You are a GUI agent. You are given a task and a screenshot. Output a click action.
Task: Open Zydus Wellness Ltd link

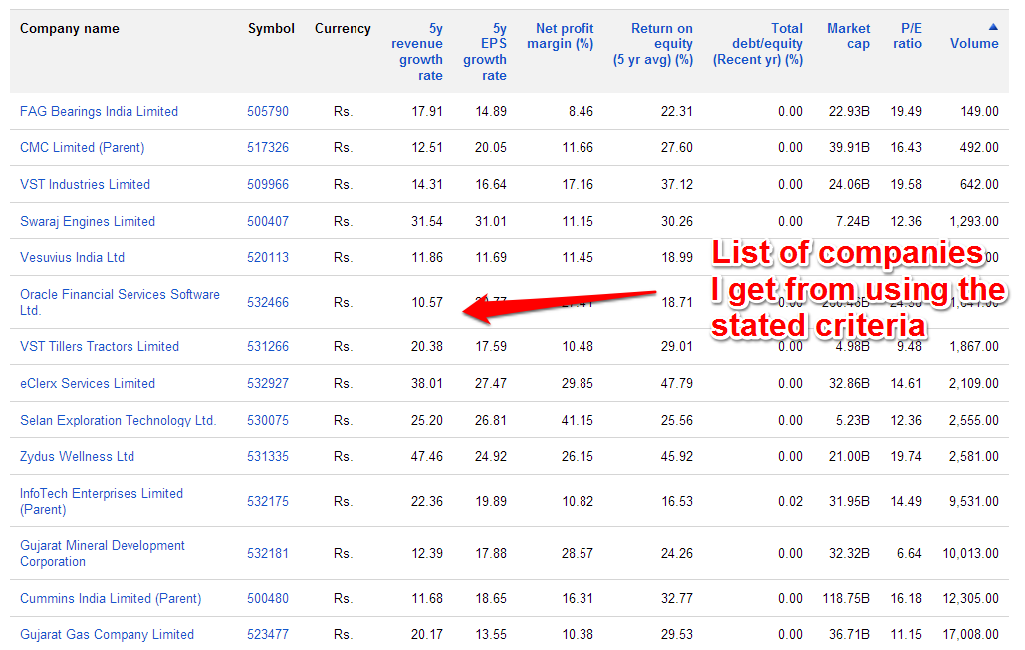(x=77, y=456)
